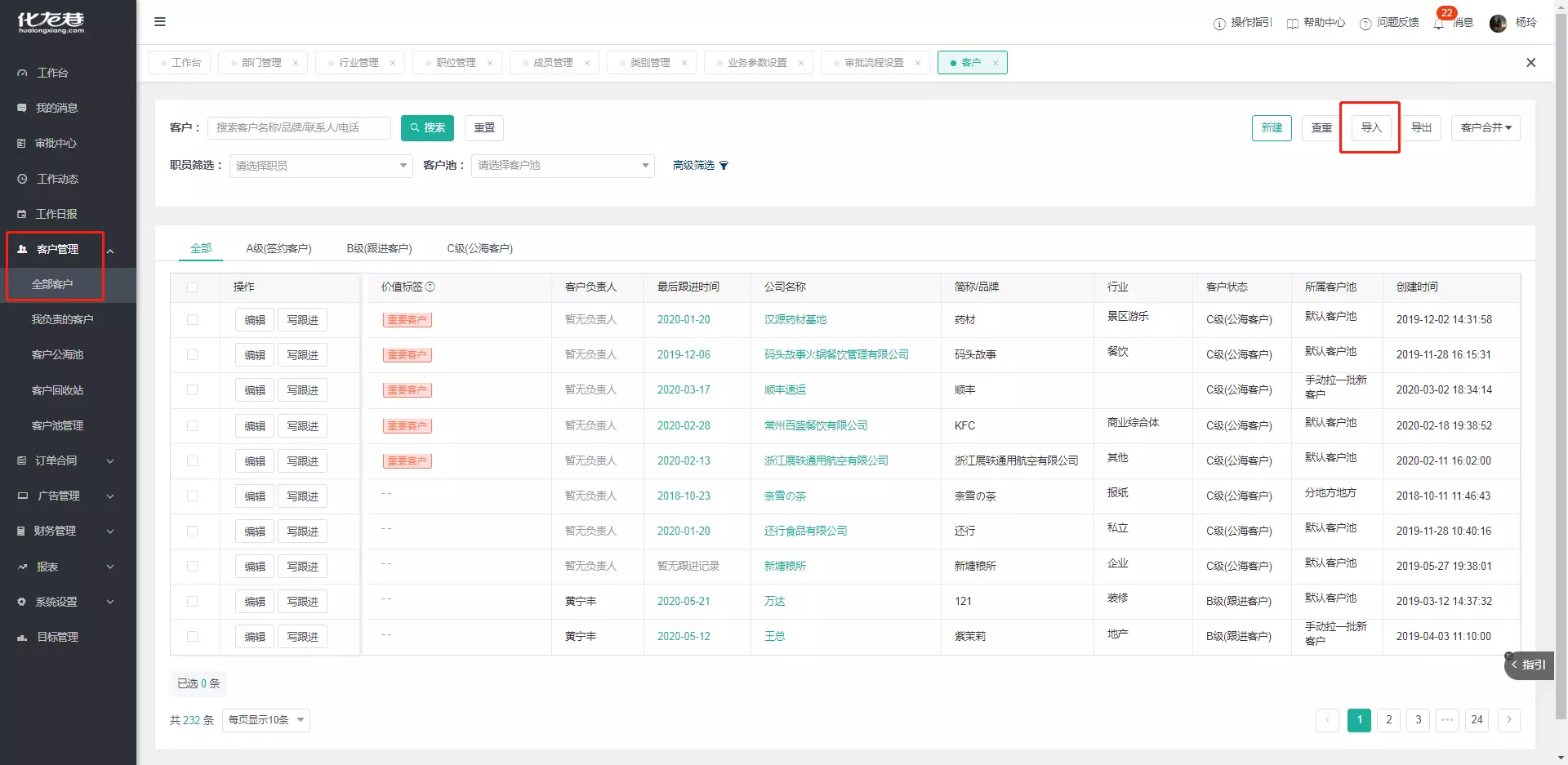1568x765 pixels.
Task: Open the 帮助中心 help center icon
Action: point(1292,23)
